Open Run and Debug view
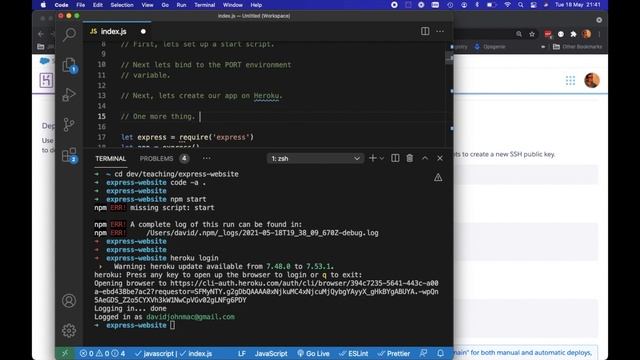Image resolution: width=640 pixels, height=360 pixels. (69, 95)
